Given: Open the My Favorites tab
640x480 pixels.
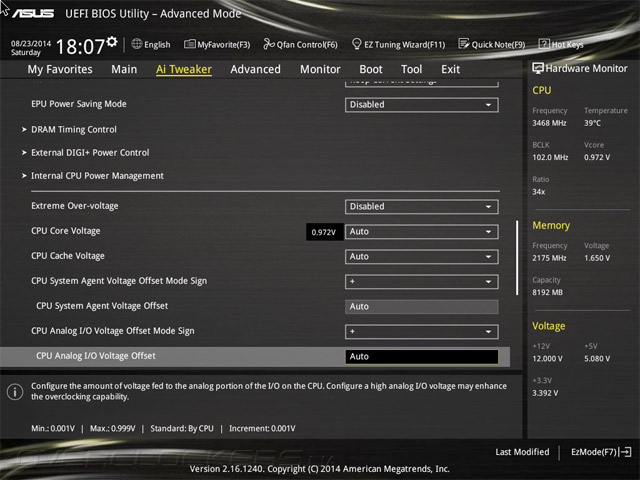Looking at the screenshot, I should pyautogui.click(x=60, y=69).
